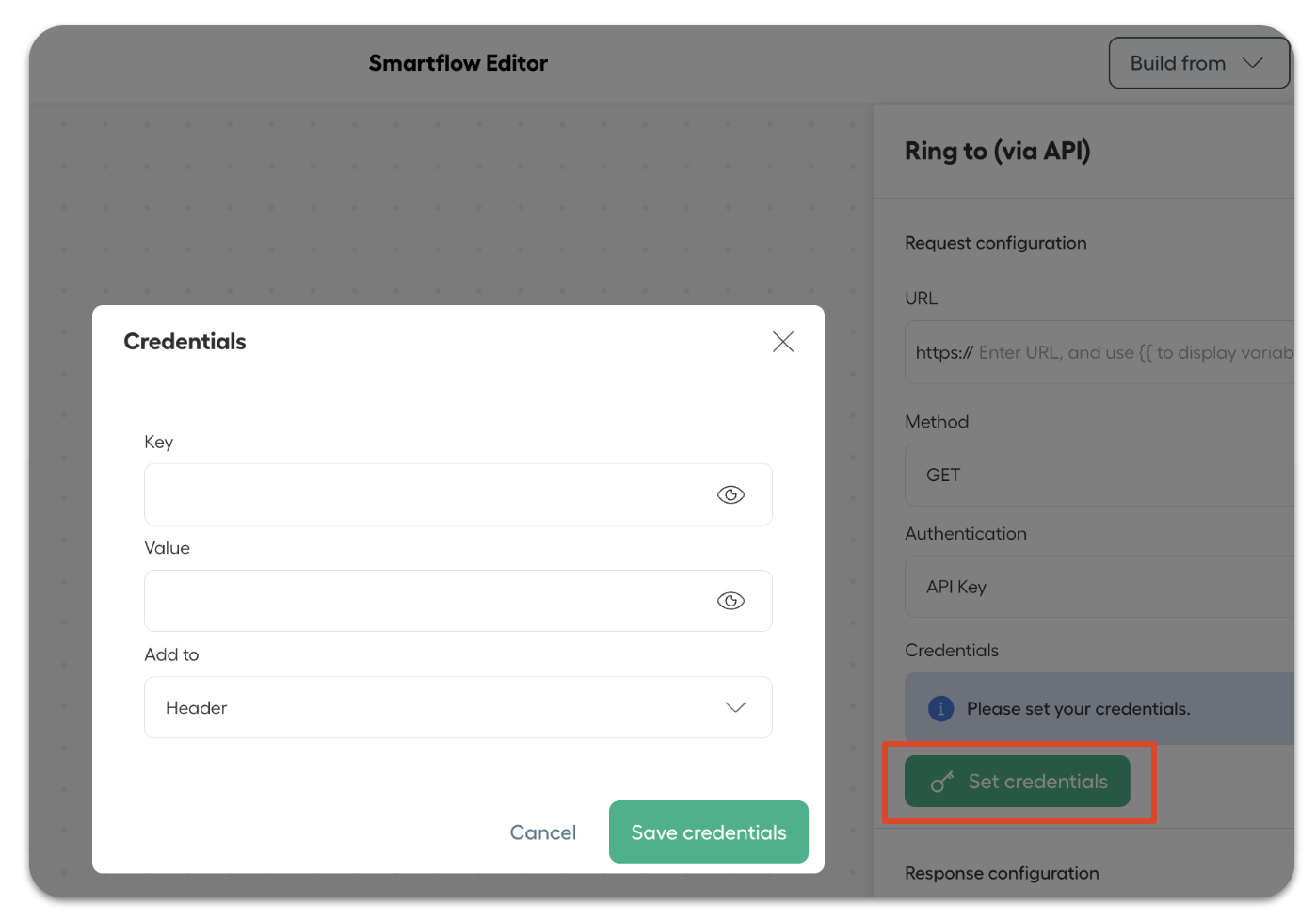The height and width of the screenshot is (921, 1316).
Task: Click the Build from chevron arrow
Action: coord(1252,63)
